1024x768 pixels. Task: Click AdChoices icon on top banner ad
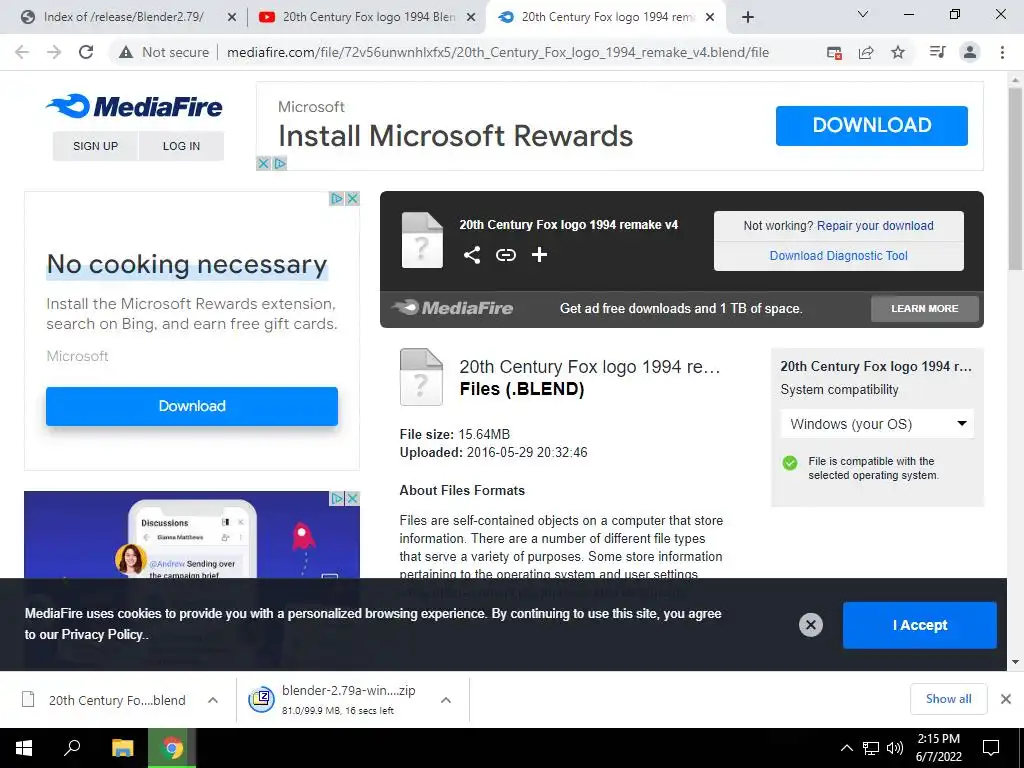pos(280,163)
